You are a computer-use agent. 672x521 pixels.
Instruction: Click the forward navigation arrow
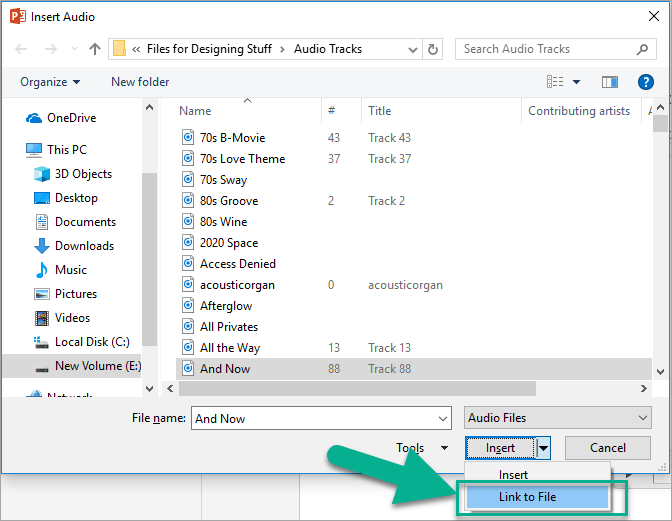51,49
